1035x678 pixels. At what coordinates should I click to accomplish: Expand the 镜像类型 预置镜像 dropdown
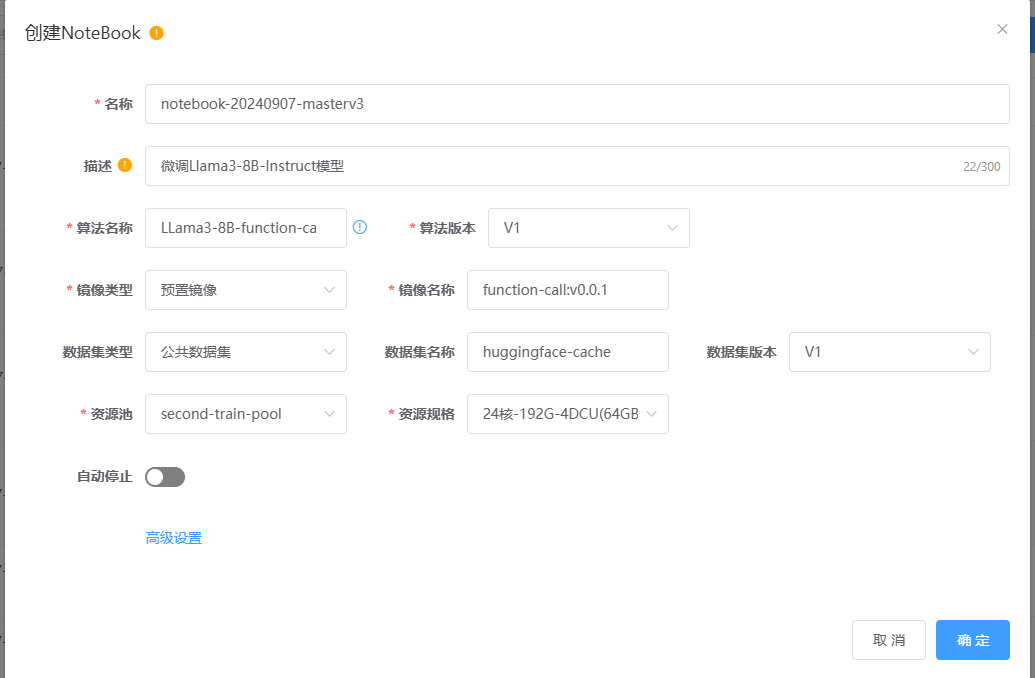click(x=245, y=290)
